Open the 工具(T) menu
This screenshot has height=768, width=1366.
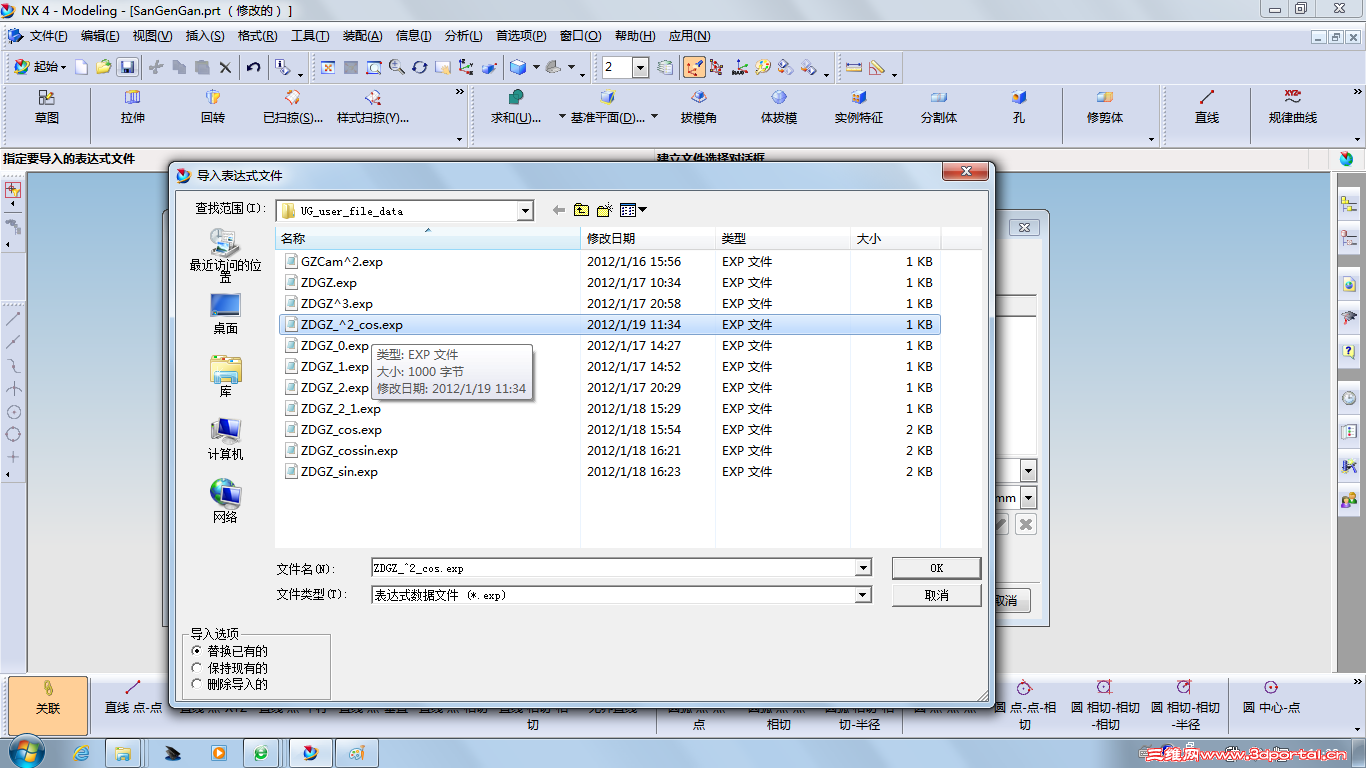coord(310,36)
